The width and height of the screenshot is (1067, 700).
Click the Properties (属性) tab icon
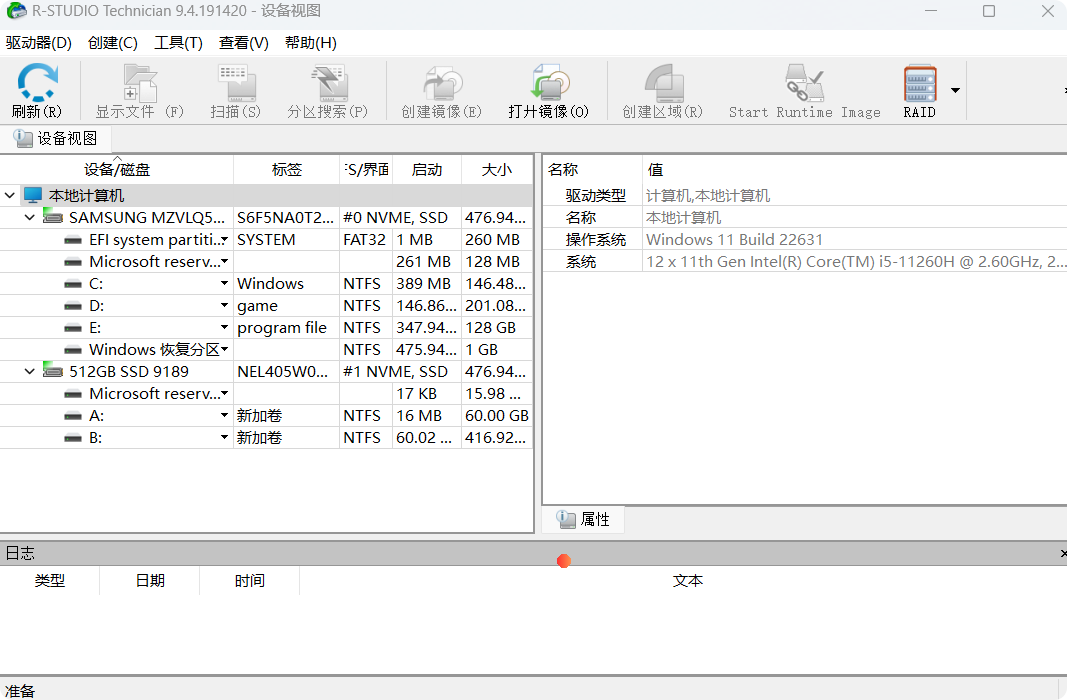click(566, 519)
